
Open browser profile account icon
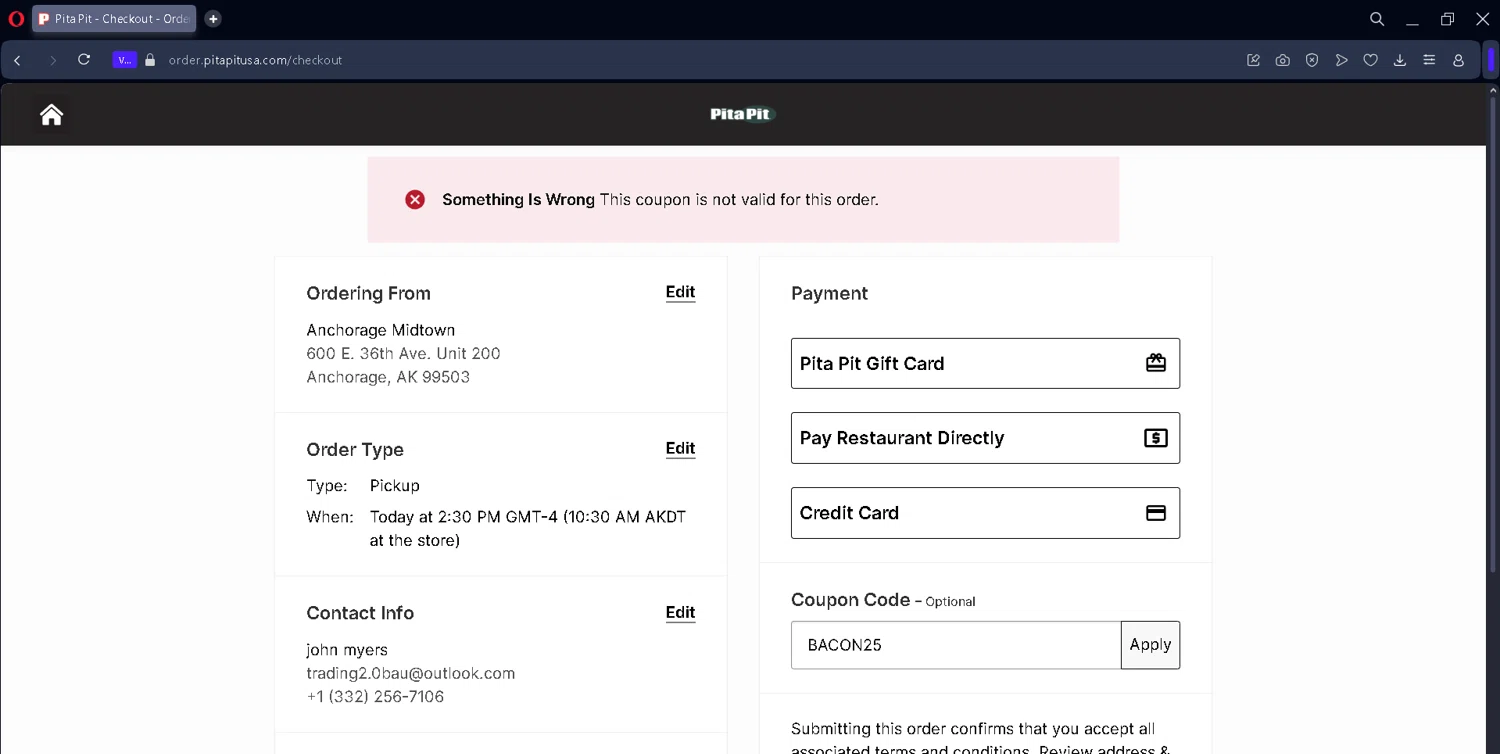(x=1459, y=60)
